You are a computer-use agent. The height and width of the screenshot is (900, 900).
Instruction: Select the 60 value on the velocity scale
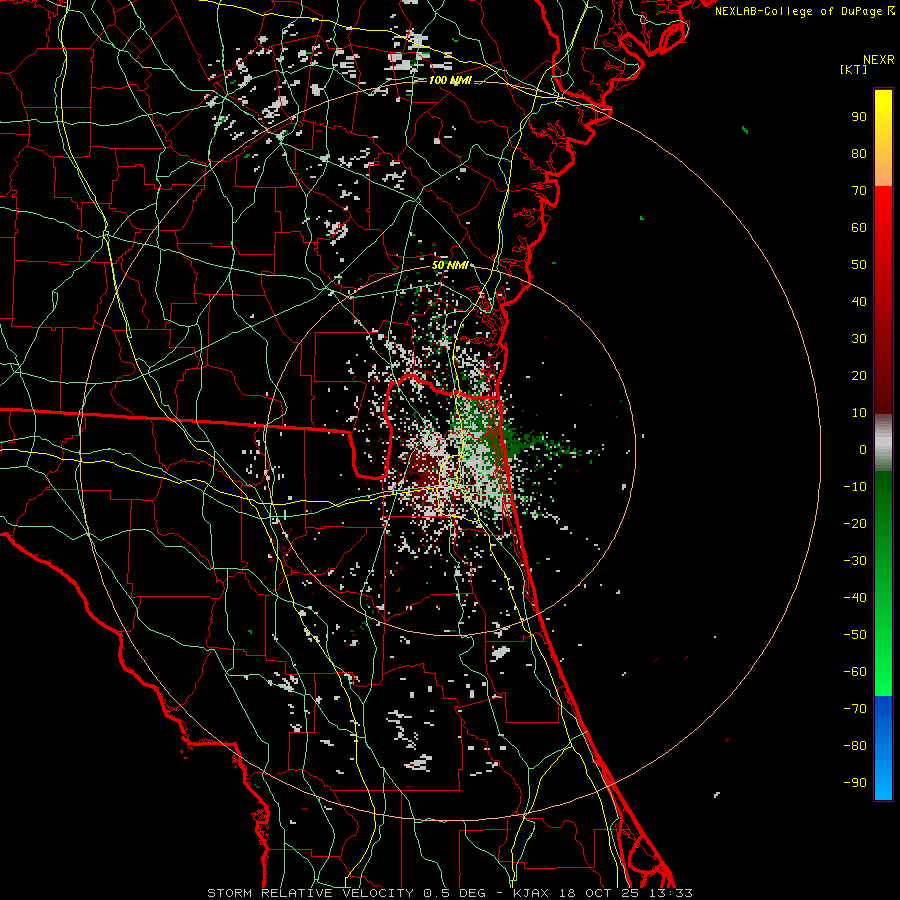[x=859, y=227]
